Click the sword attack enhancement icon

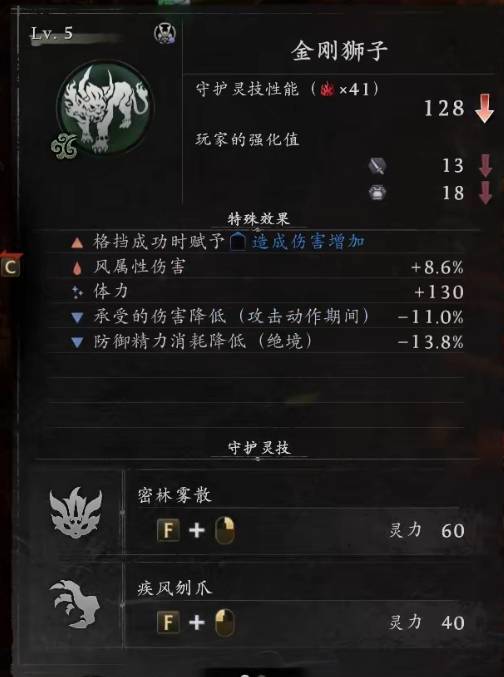point(377,165)
